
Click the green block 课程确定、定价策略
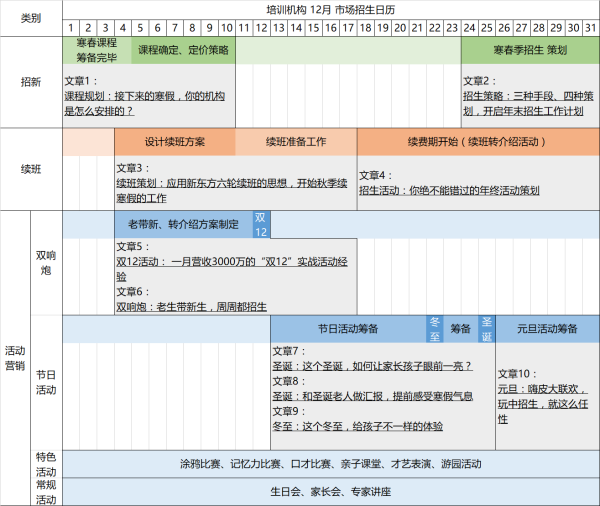[x=183, y=50]
